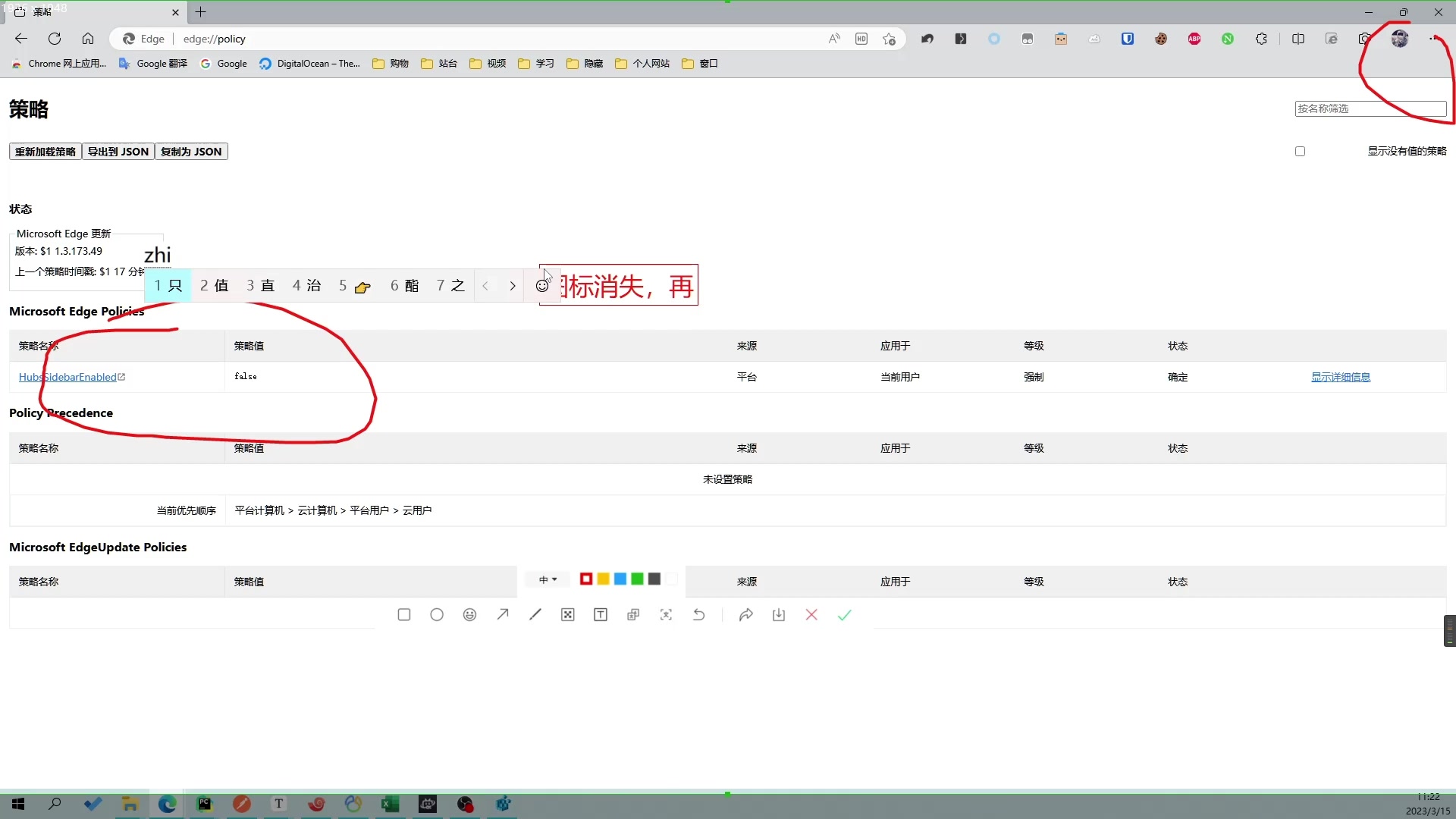Pick the green color swatch
This screenshot has height=819, width=1456.
click(x=638, y=579)
